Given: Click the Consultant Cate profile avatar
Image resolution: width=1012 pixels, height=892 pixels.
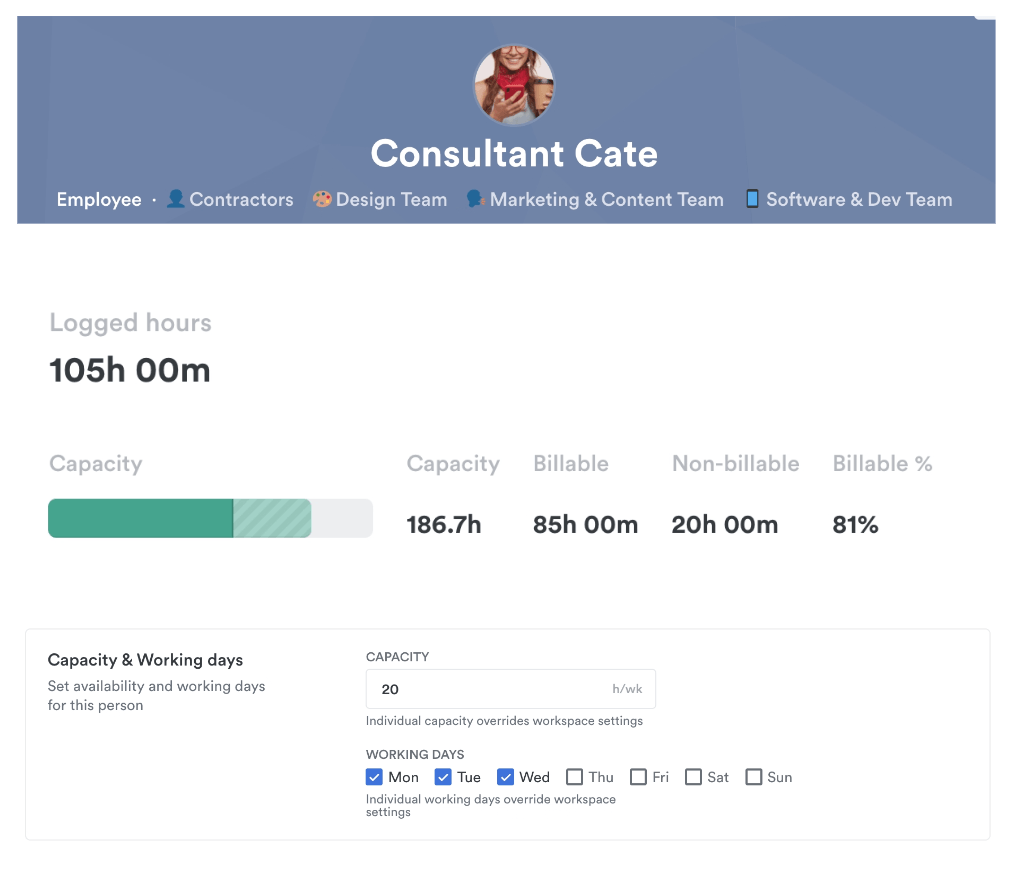Looking at the screenshot, I should coord(513,85).
